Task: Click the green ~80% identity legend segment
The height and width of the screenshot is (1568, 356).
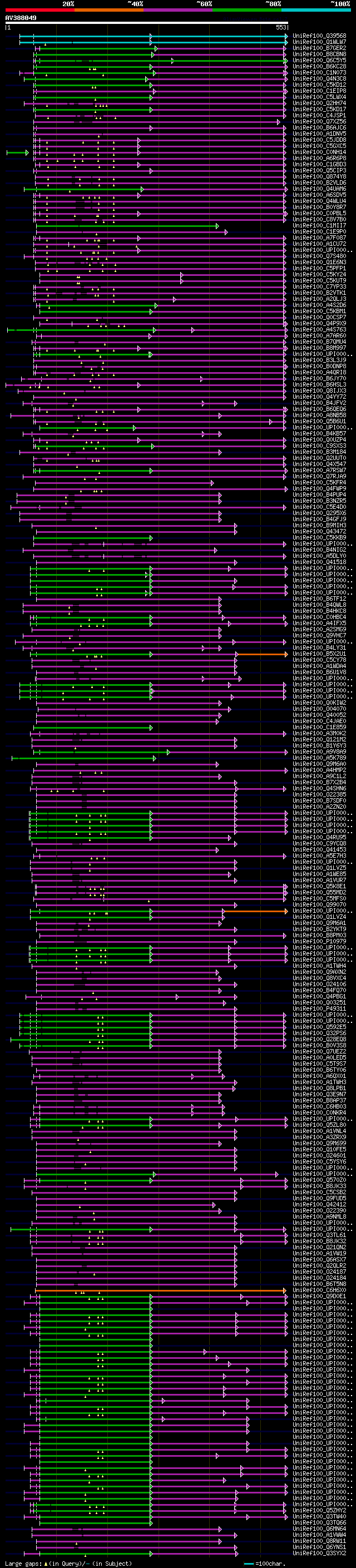Action: tap(247, 10)
